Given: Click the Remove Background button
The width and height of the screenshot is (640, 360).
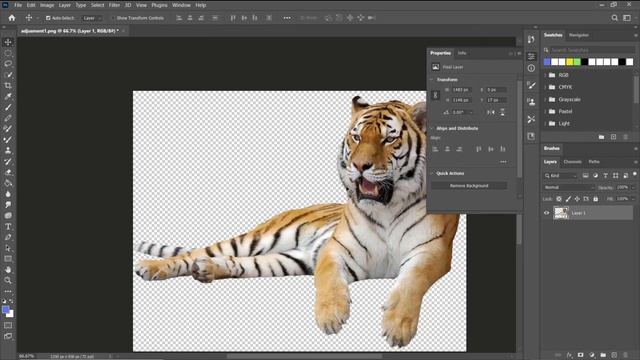Looking at the screenshot, I should pyautogui.click(x=469, y=186).
